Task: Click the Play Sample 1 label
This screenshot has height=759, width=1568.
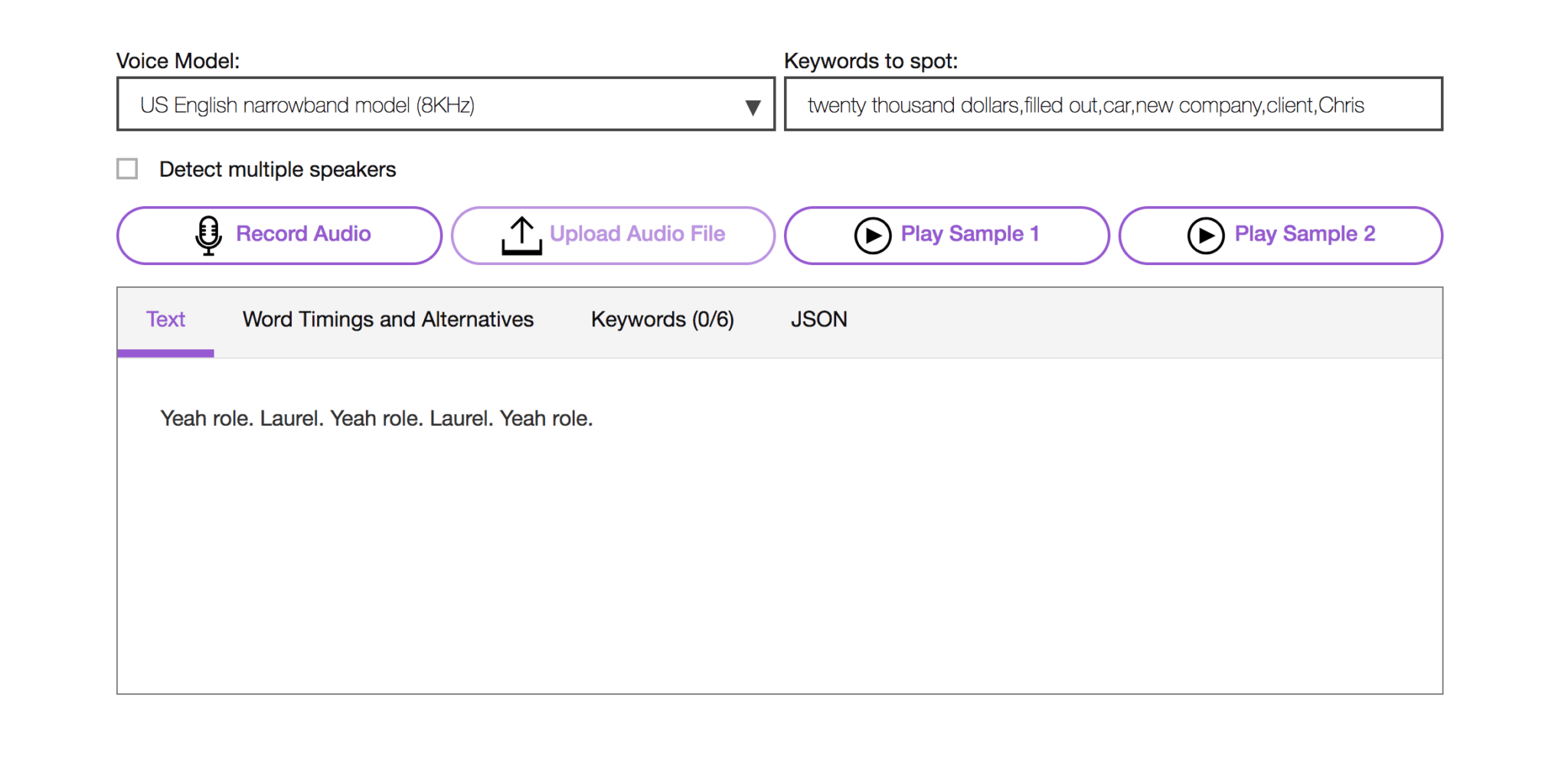Action: [969, 234]
